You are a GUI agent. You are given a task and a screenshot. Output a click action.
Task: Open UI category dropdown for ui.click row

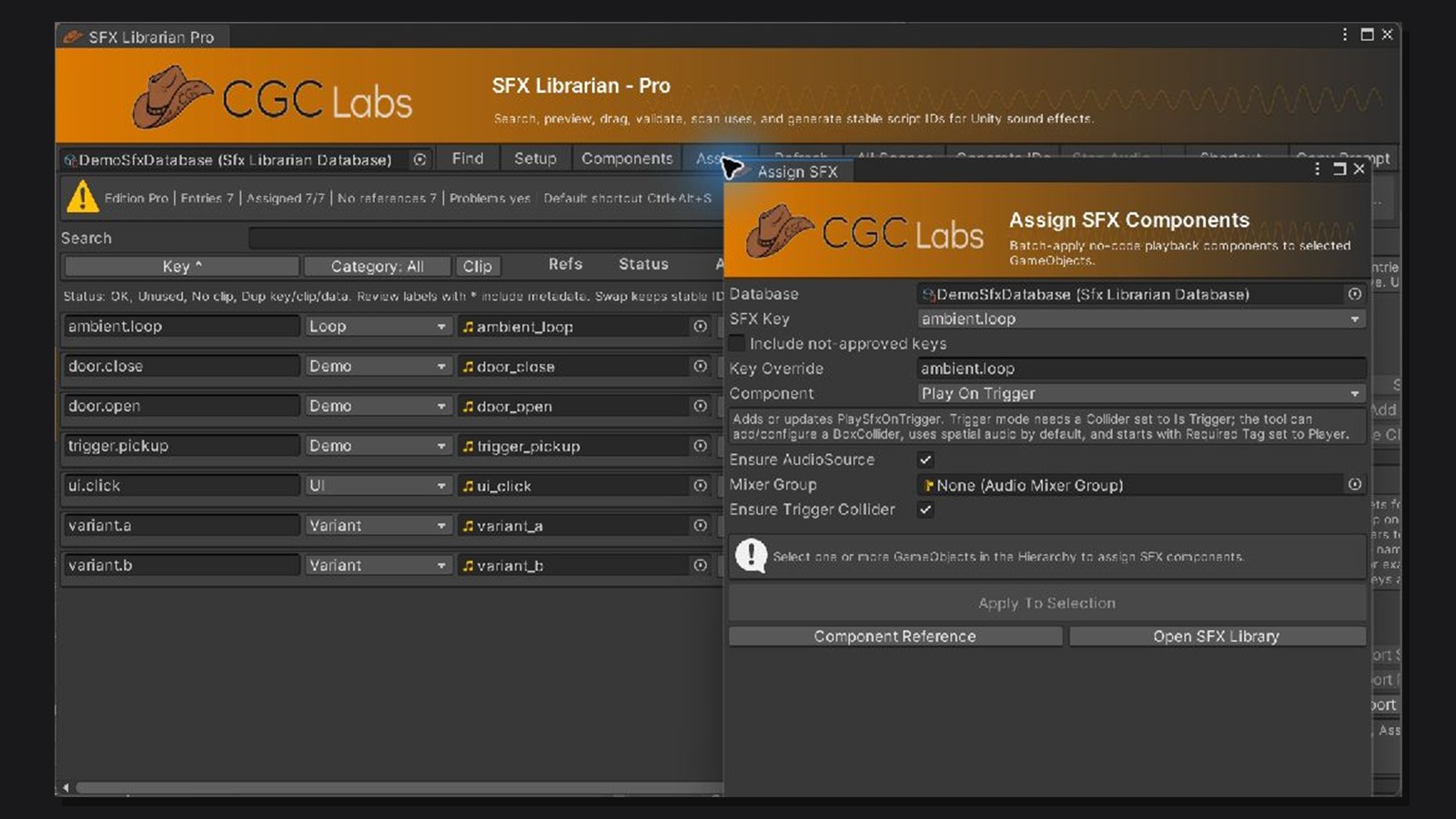(x=378, y=486)
